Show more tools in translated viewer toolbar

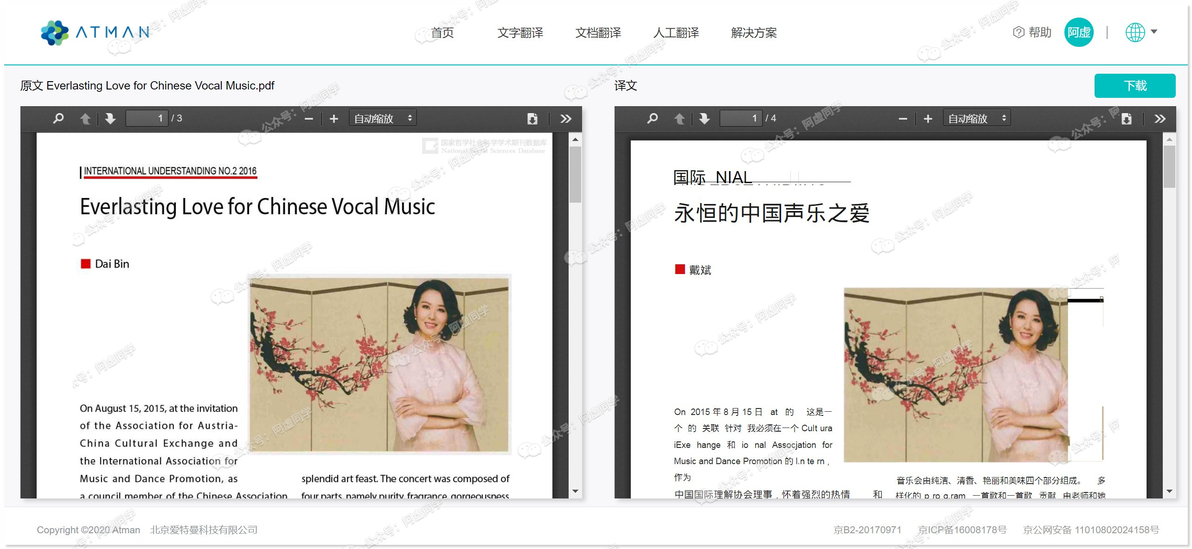[1160, 119]
